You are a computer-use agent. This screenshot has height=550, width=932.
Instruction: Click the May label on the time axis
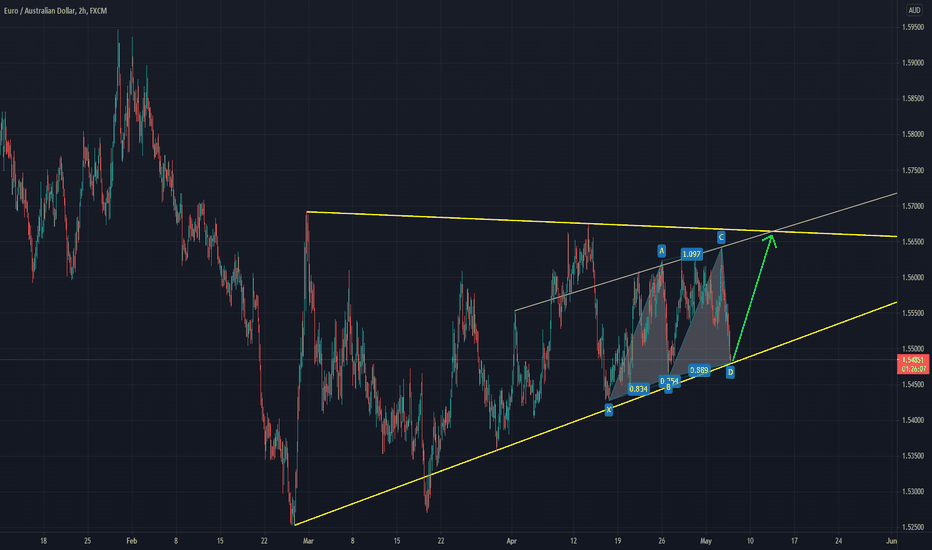[706, 541]
